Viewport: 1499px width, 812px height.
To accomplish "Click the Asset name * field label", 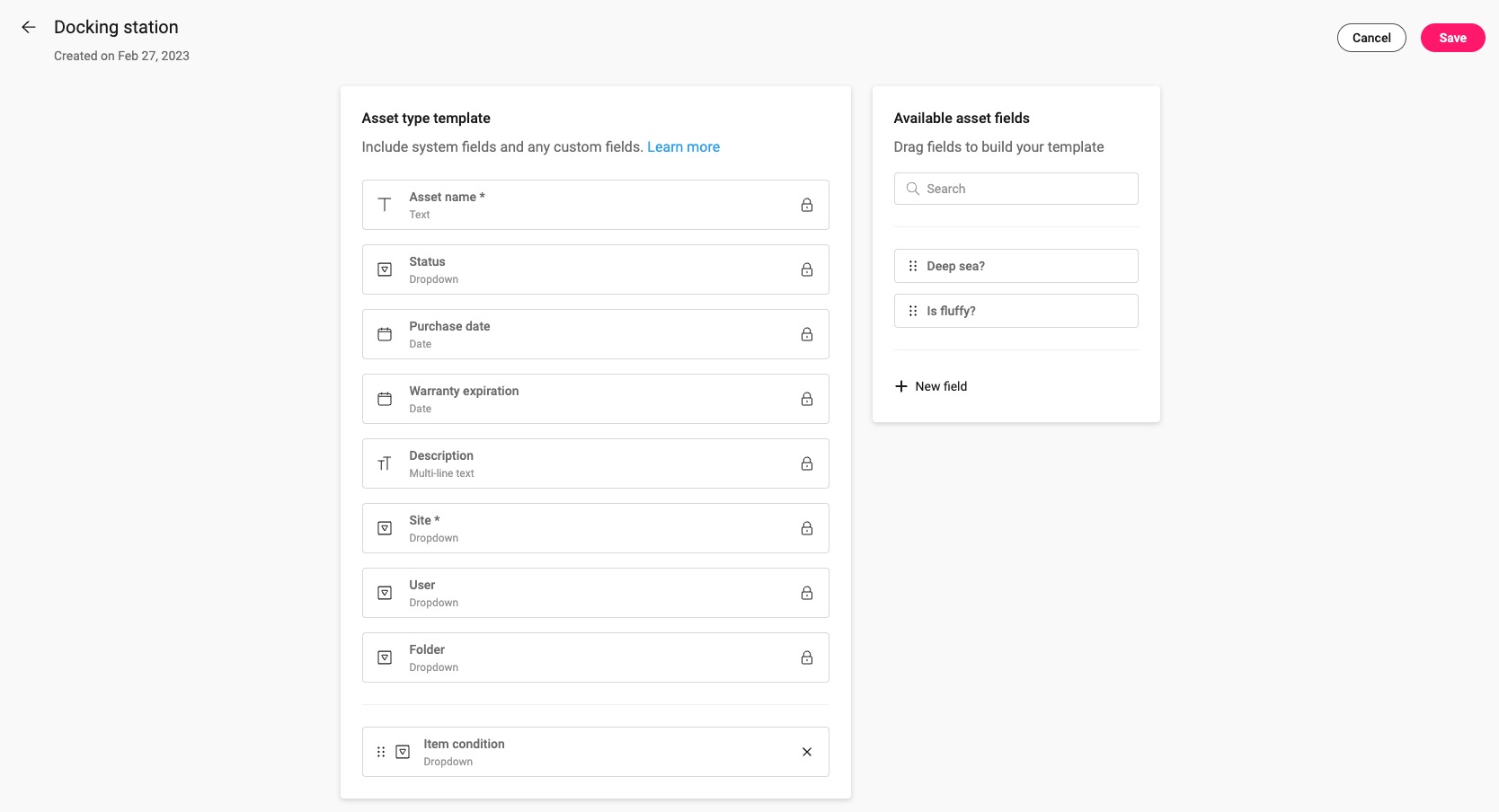I will point(447,197).
